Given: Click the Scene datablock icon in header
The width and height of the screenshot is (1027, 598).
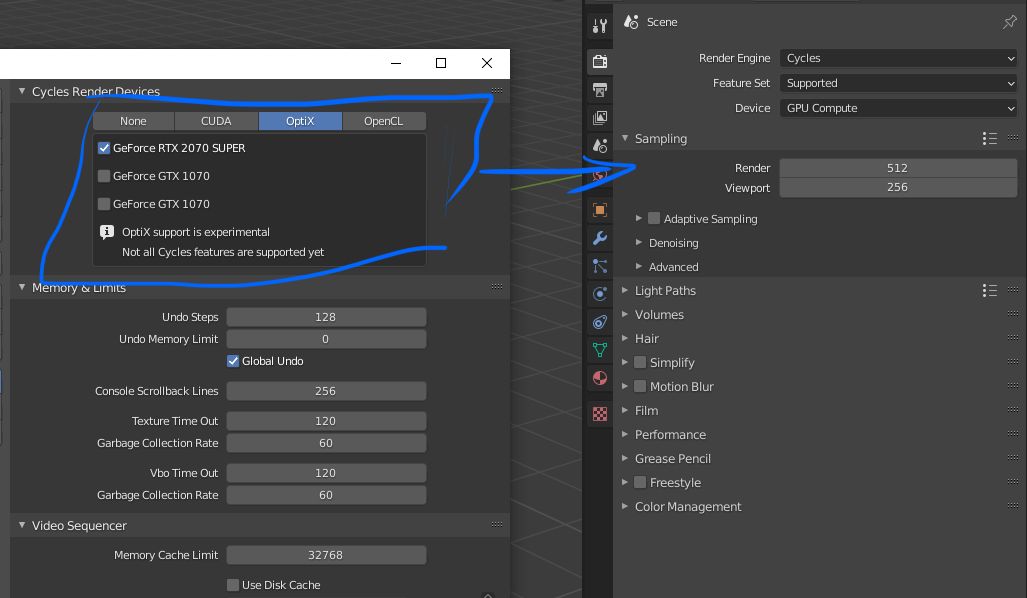Looking at the screenshot, I should click(631, 22).
